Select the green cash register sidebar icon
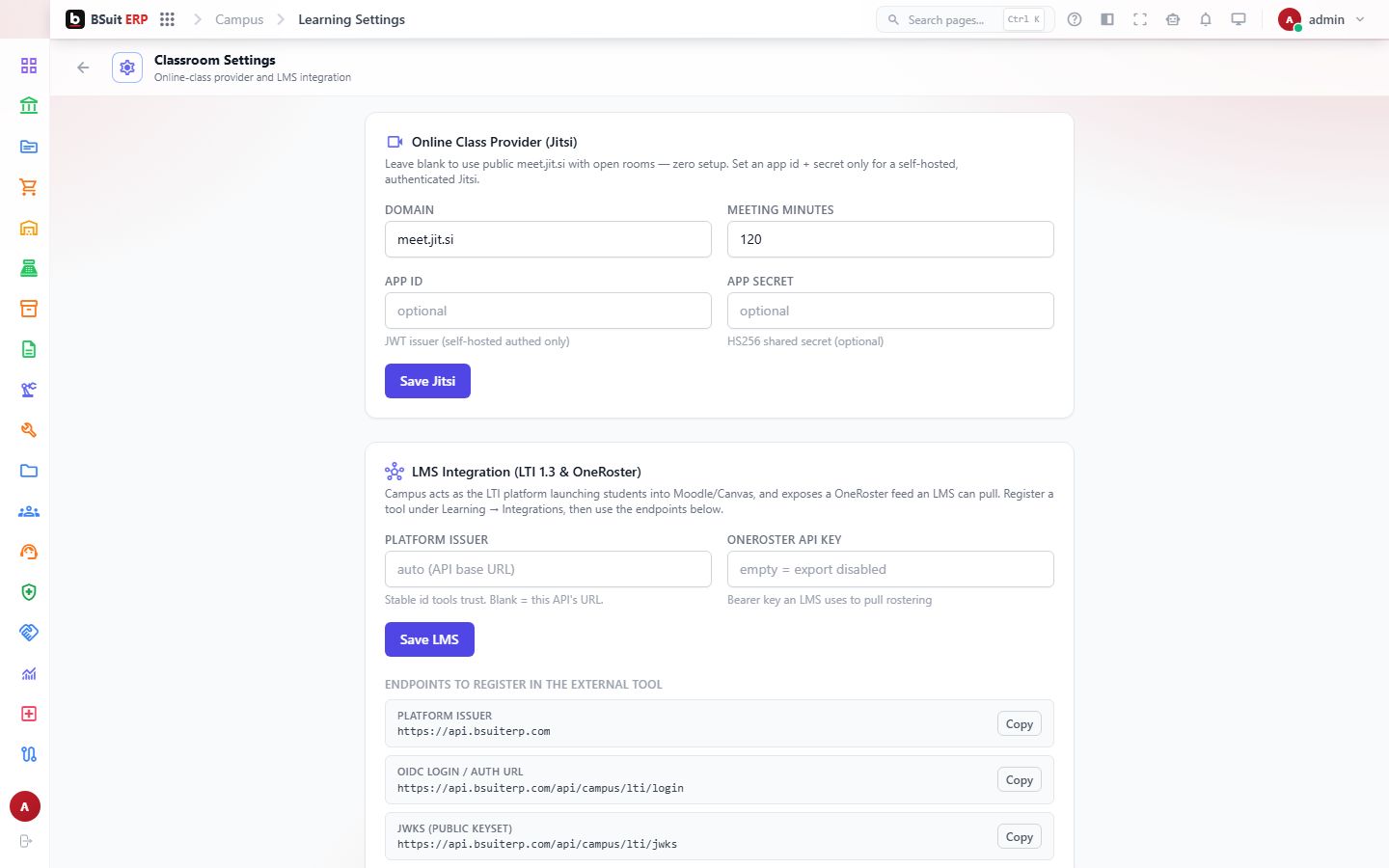Viewport: 1389px width, 868px height. coord(29,268)
